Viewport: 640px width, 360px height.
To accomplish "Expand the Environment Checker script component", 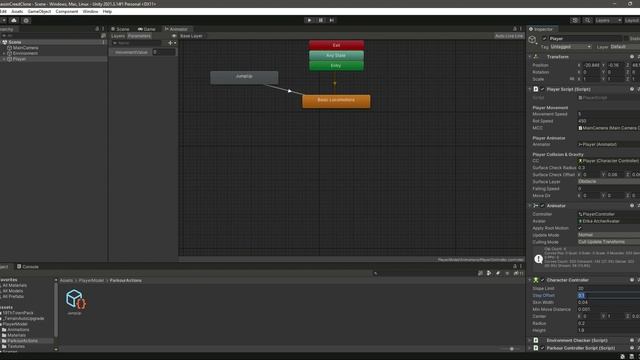I will 530,340.
